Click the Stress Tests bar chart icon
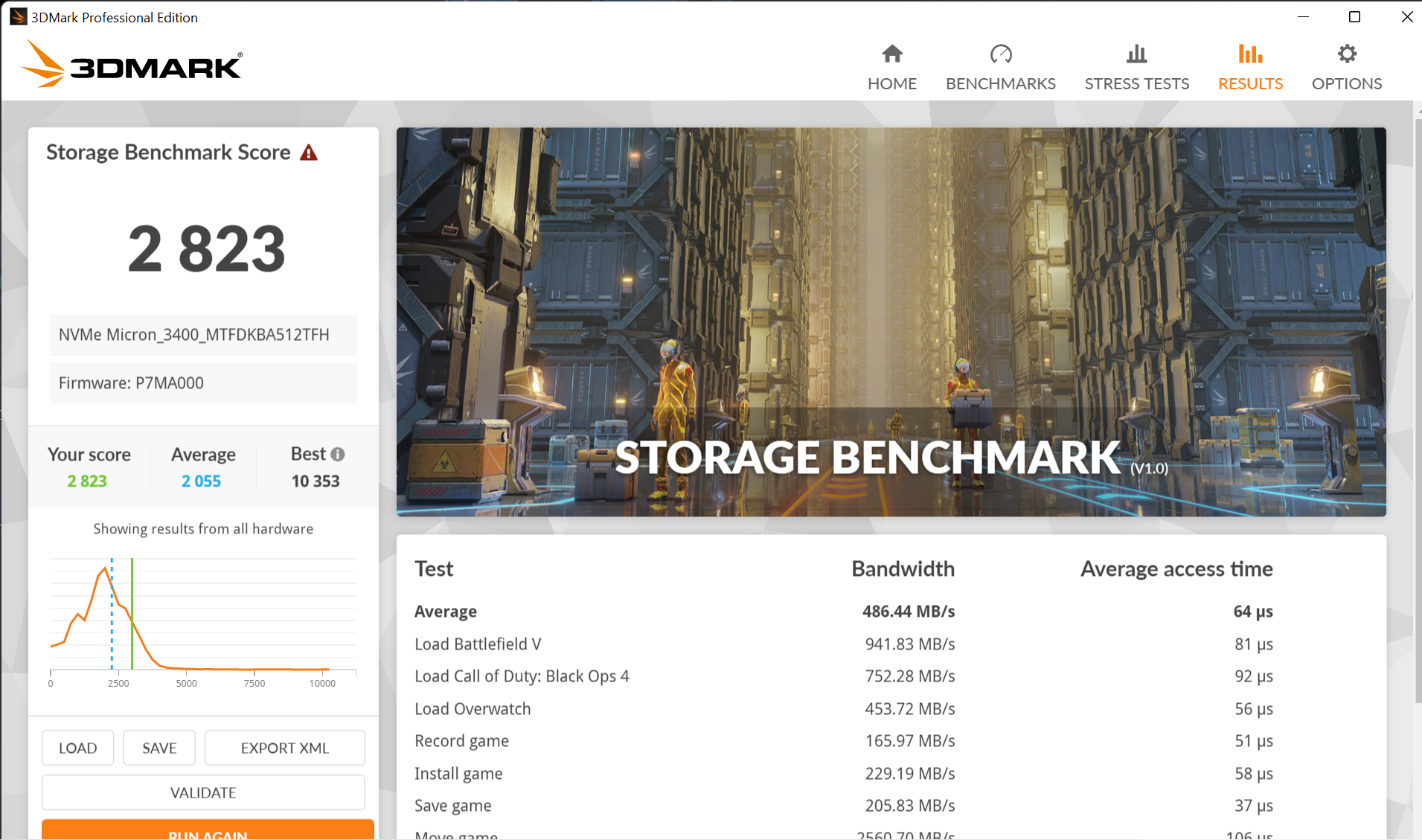 (x=1136, y=54)
